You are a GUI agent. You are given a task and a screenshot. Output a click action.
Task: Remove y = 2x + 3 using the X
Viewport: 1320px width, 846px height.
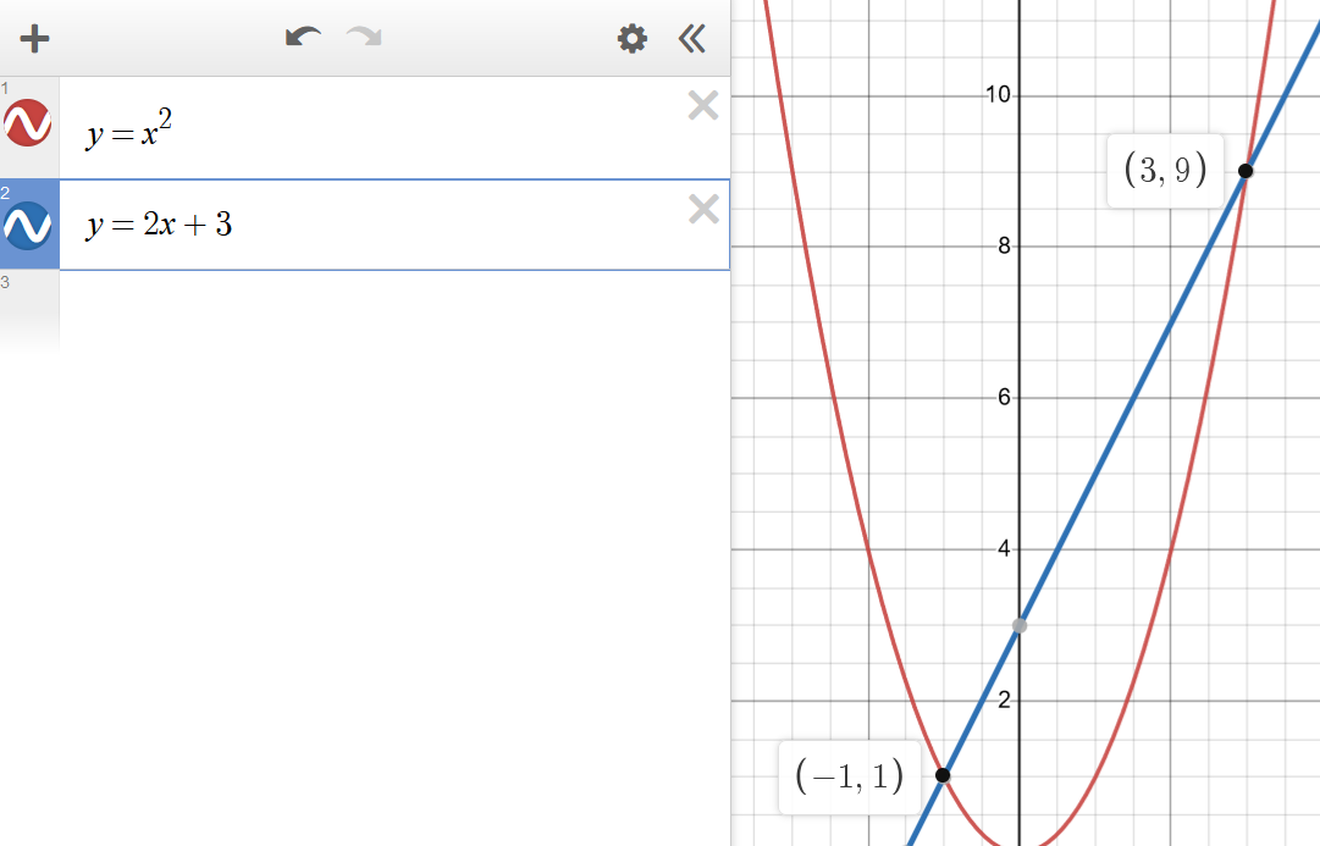703,209
